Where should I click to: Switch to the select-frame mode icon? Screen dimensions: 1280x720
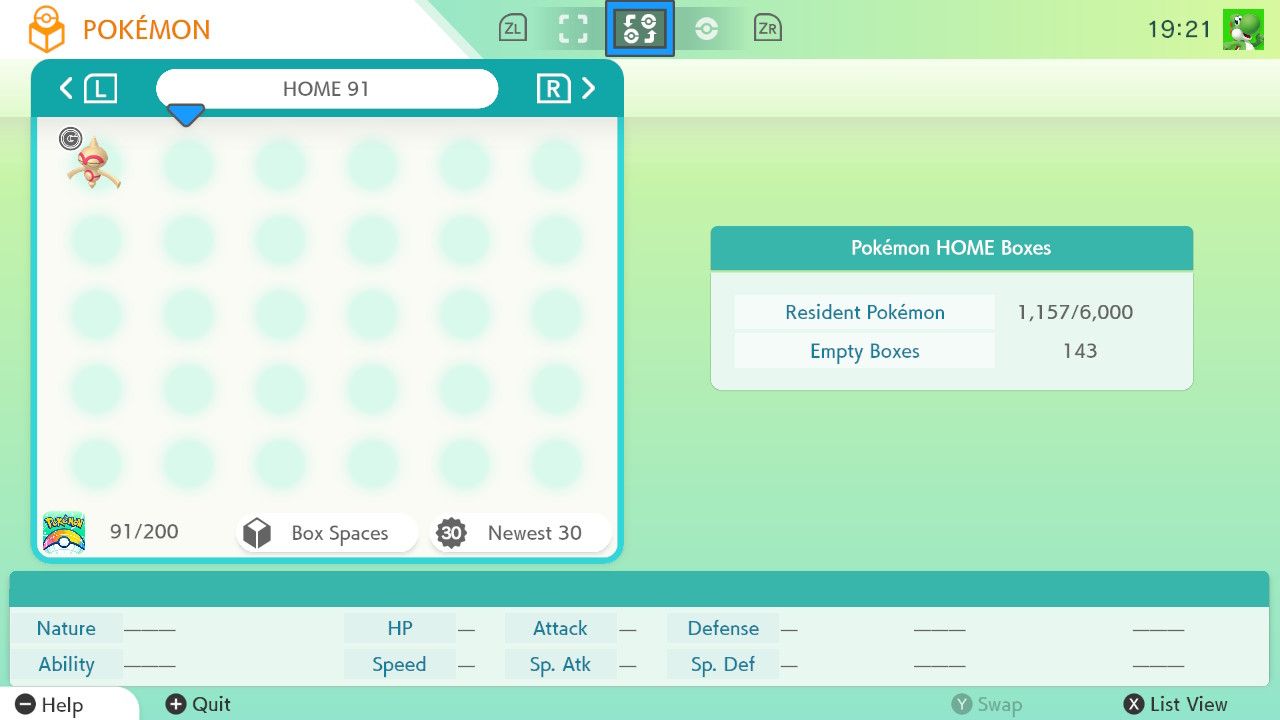573,29
